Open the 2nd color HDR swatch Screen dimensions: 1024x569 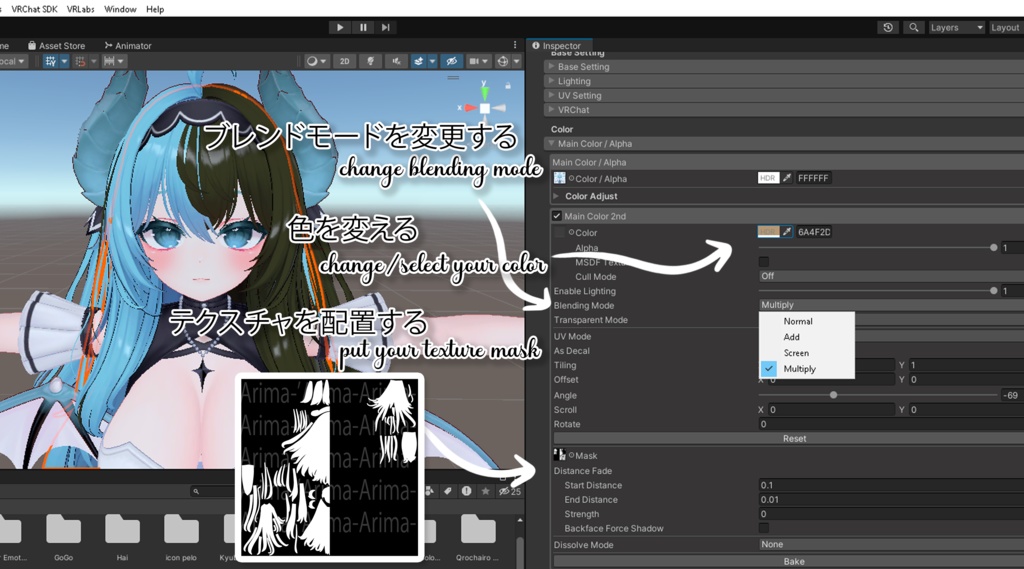click(x=768, y=232)
